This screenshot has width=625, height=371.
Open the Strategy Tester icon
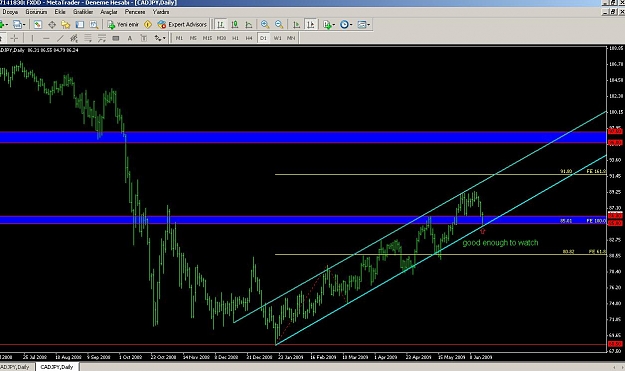point(94,25)
